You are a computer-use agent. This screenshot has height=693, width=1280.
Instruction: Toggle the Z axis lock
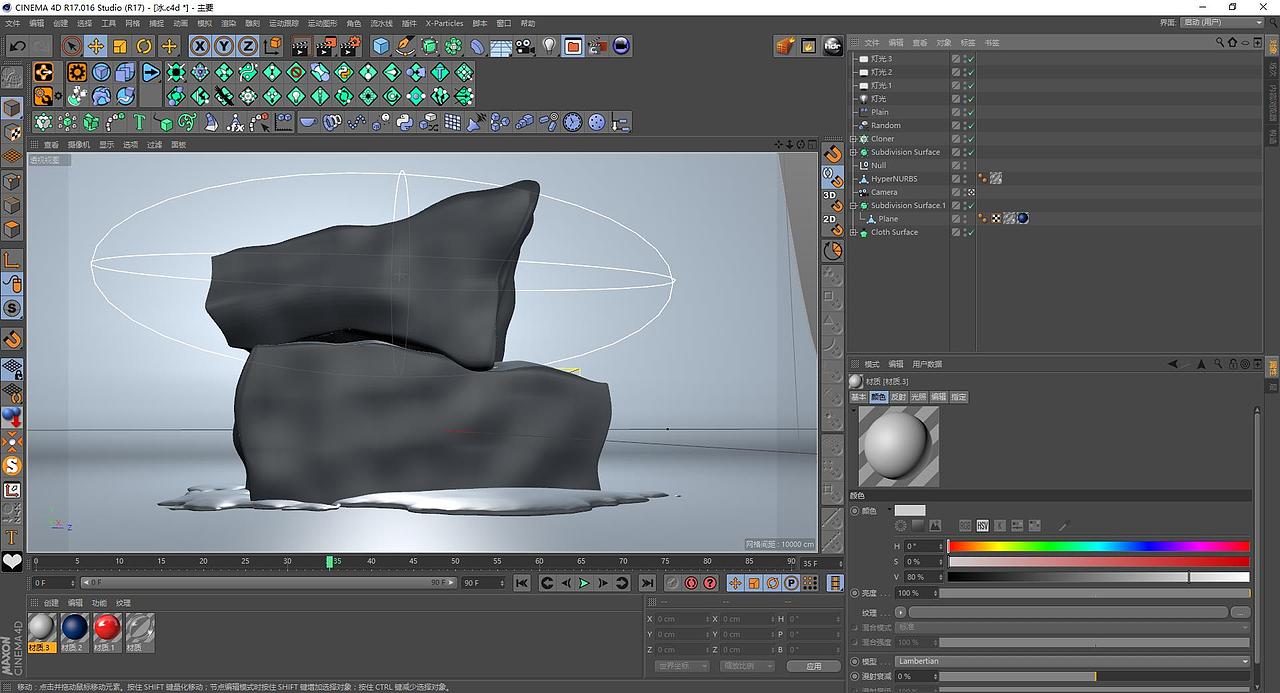(x=247, y=46)
